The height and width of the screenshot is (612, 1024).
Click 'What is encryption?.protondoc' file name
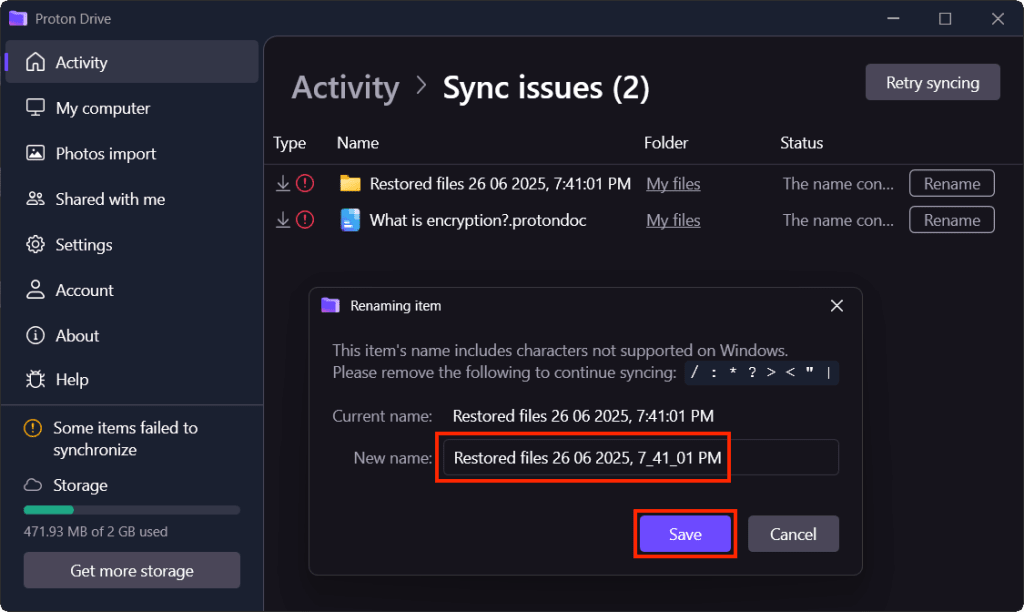(x=478, y=220)
